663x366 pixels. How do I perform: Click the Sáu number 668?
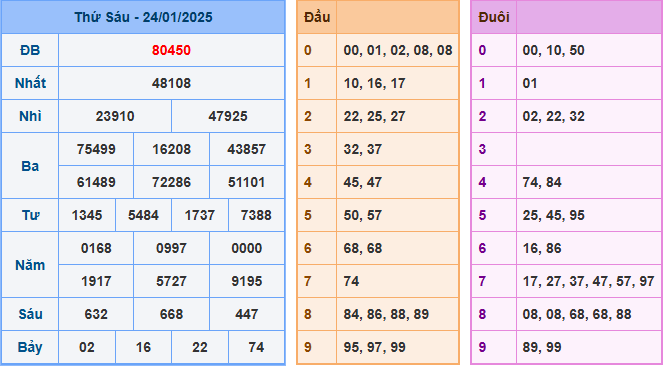(x=171, y=314)
